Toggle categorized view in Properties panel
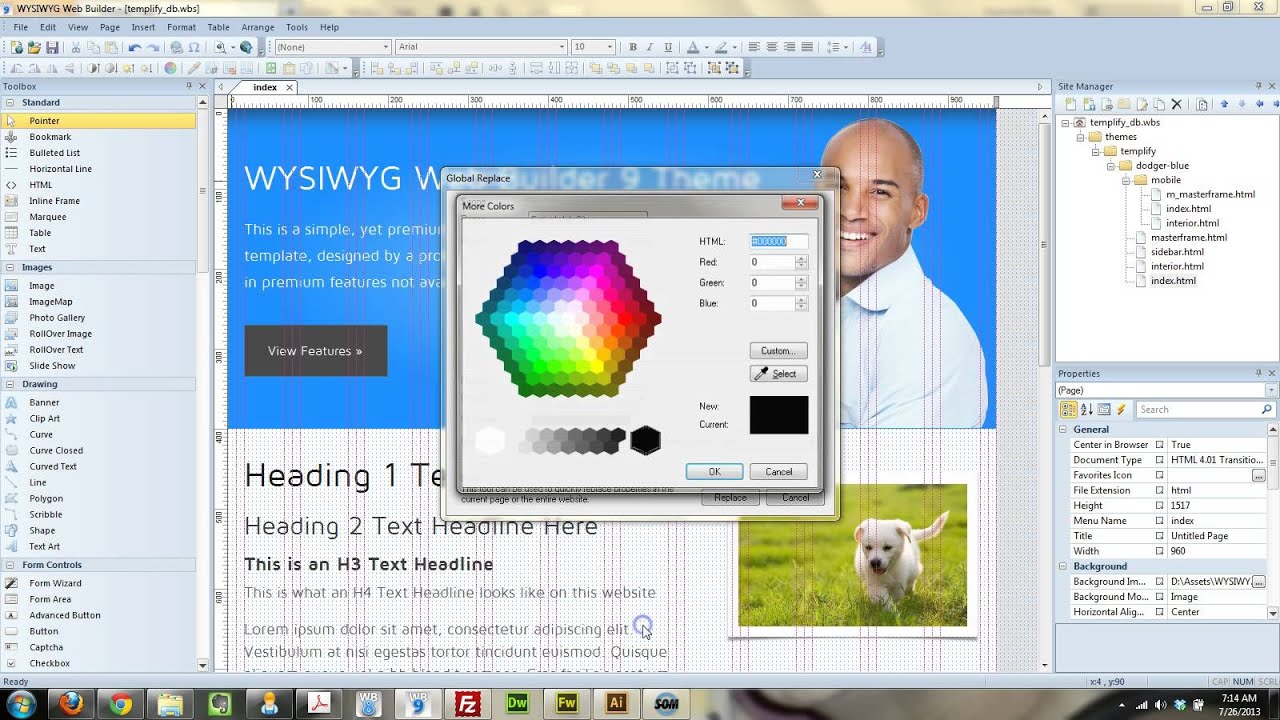Image resolution: width=1280 pixels, height=720 pixels. point(1068,410)
